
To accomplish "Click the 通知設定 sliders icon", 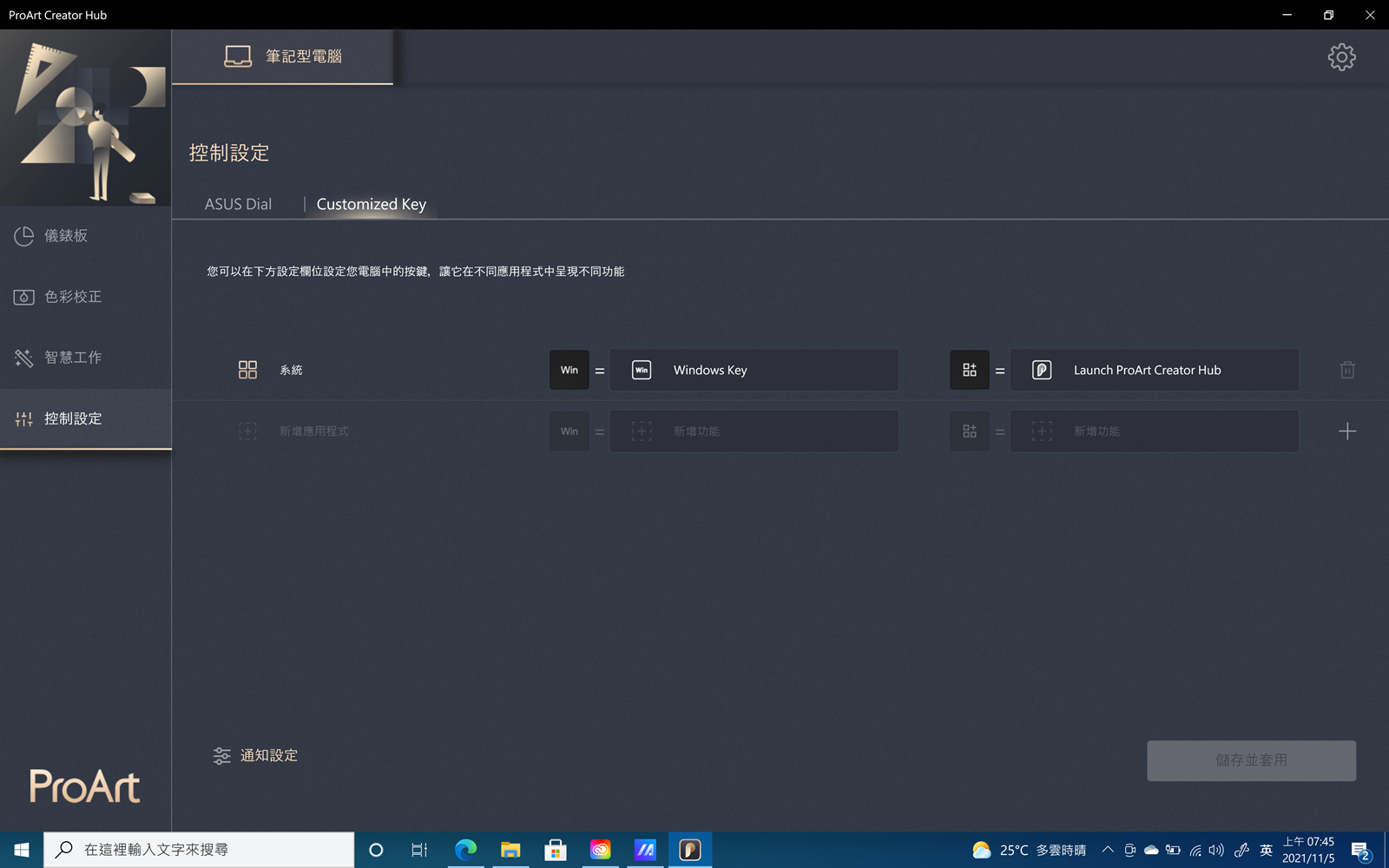I will click(222, 756).
